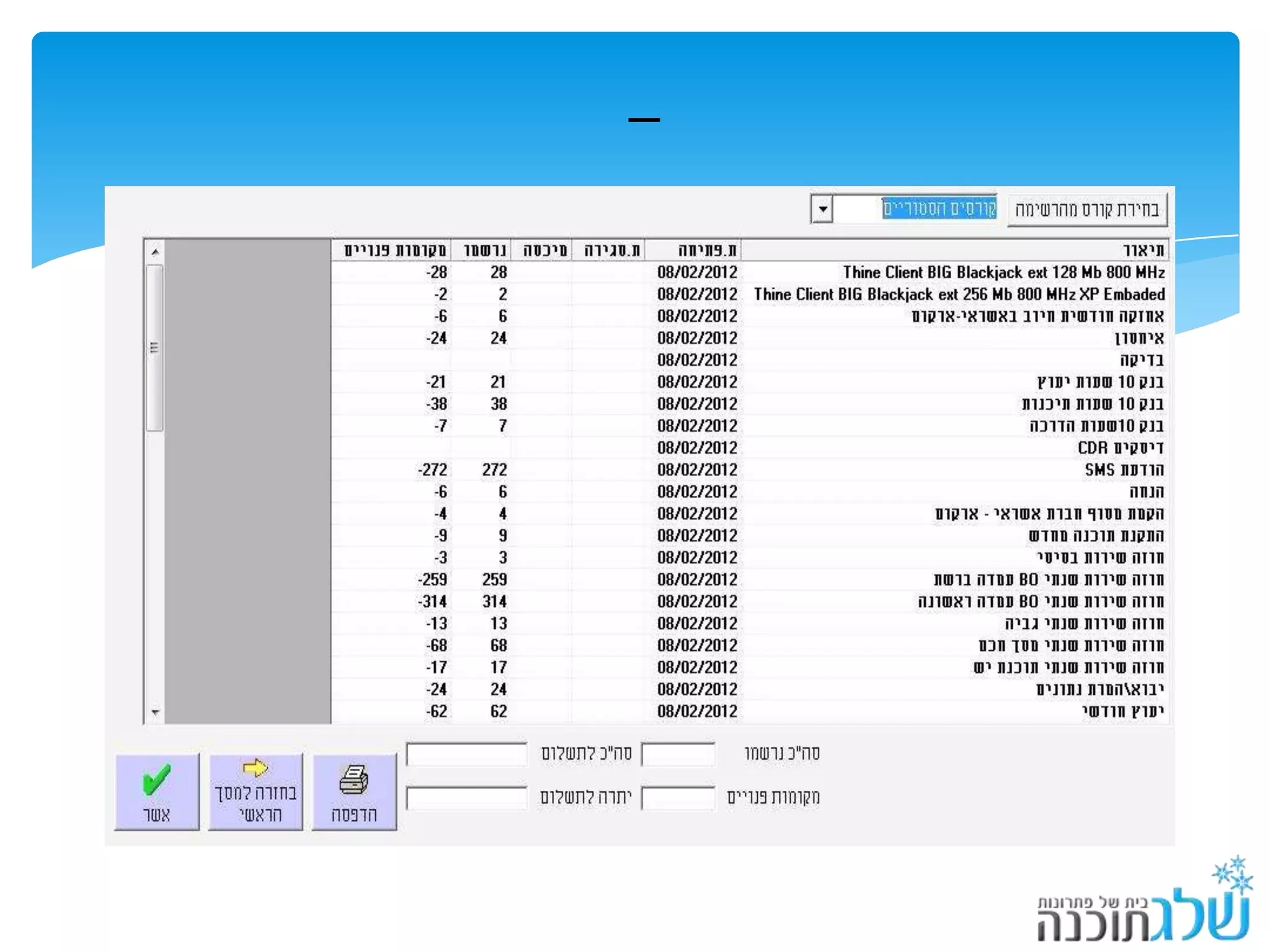Click the balance to pay input field
This screenshot has width=1270, height=952.
(466, 798)
